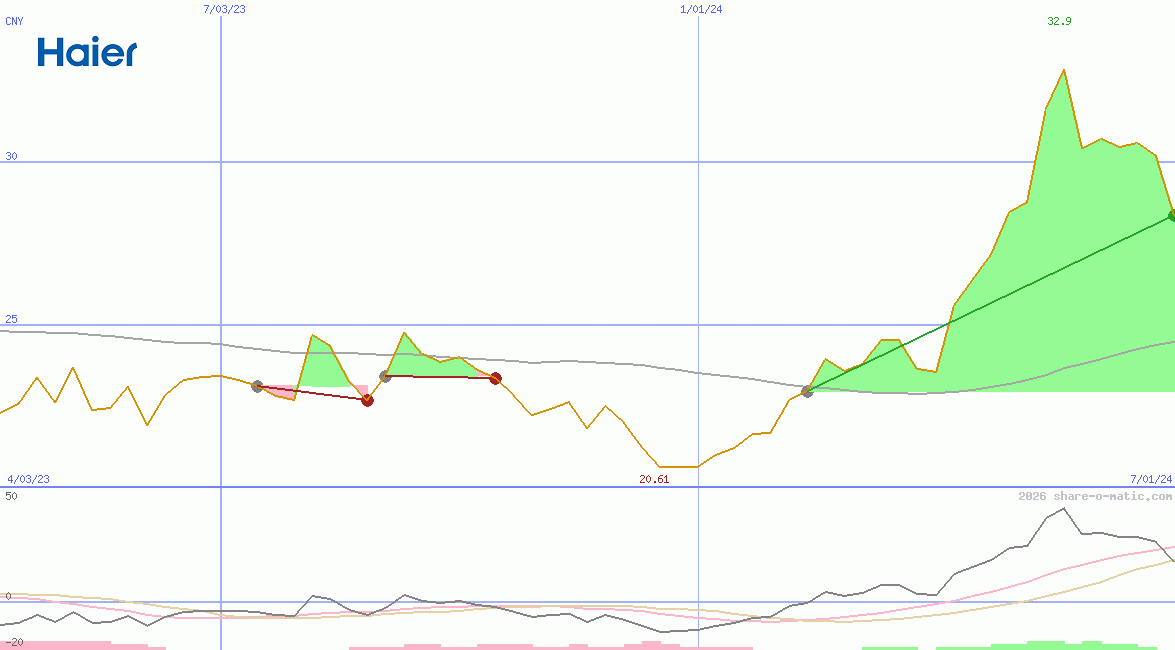Click the CNY currency label
Image resolution: width=1175 pixels, height=650 pixels.
[x=14, y=21]
